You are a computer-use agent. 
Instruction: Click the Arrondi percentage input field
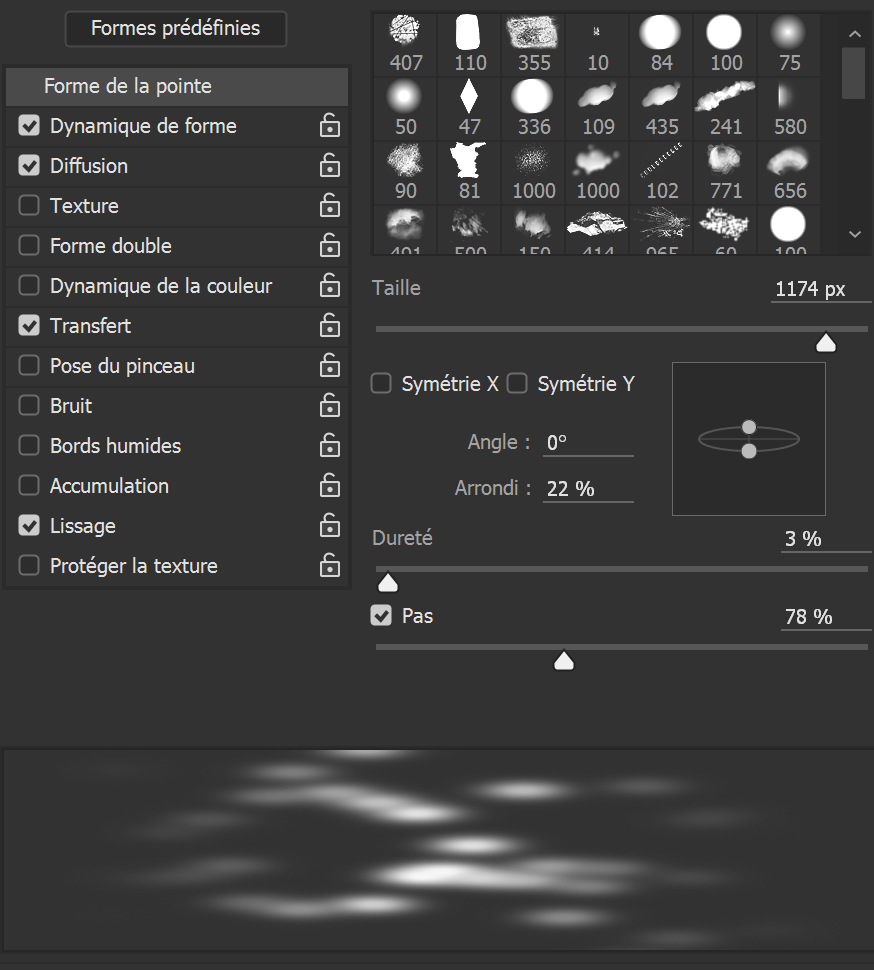[588, 489]
